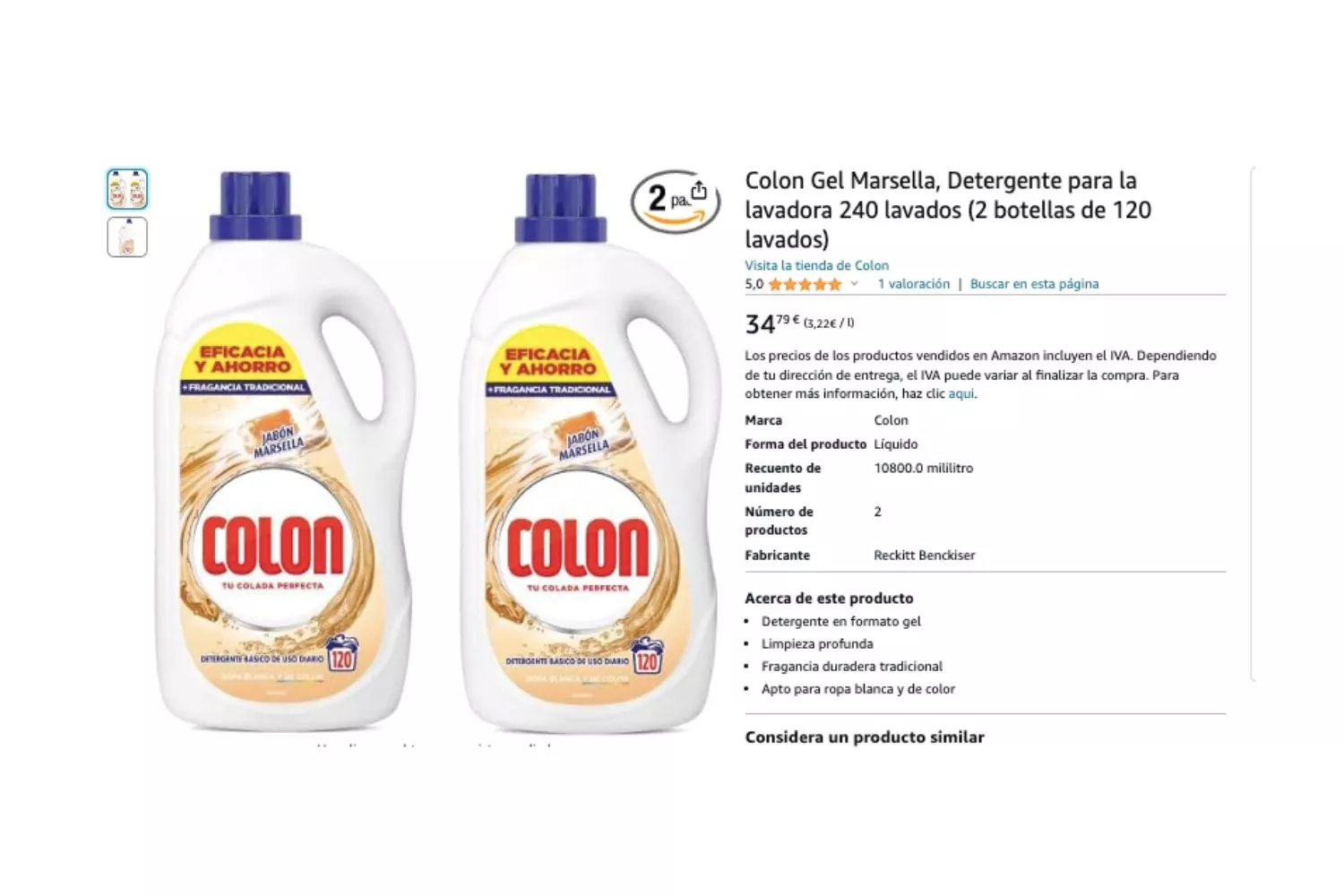Image resolution: width=1344 pixels, height=896 pixels.
Task: Click the Detergente en formato gel bullet
Action: click(x=840, y=621)
